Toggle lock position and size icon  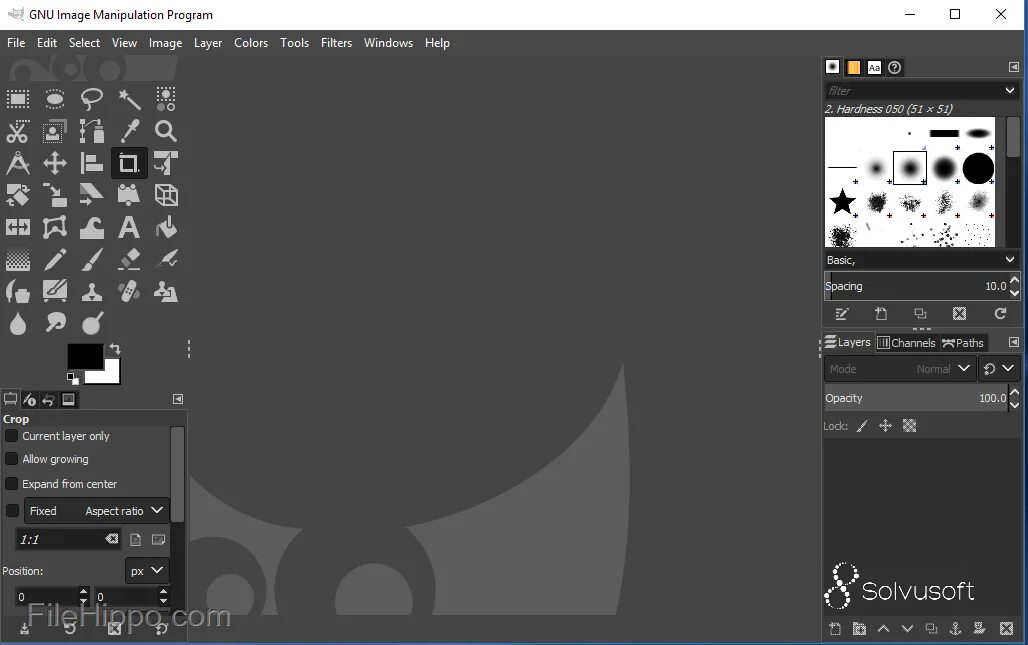coord(885,426)
